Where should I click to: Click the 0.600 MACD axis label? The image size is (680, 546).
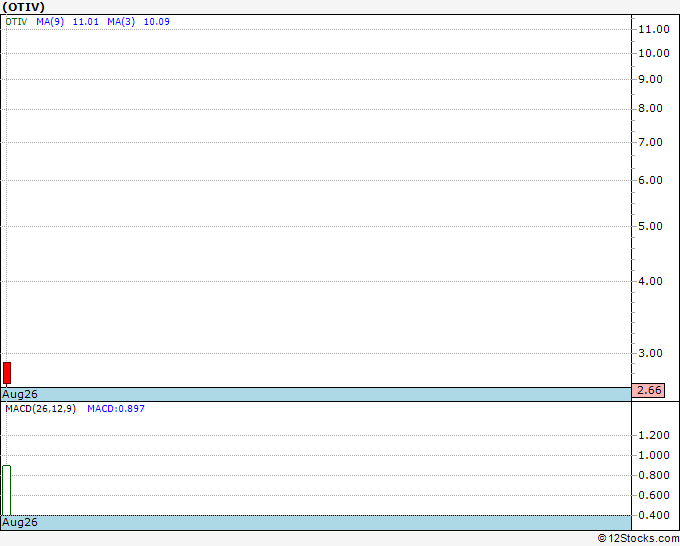pos(654,495)
